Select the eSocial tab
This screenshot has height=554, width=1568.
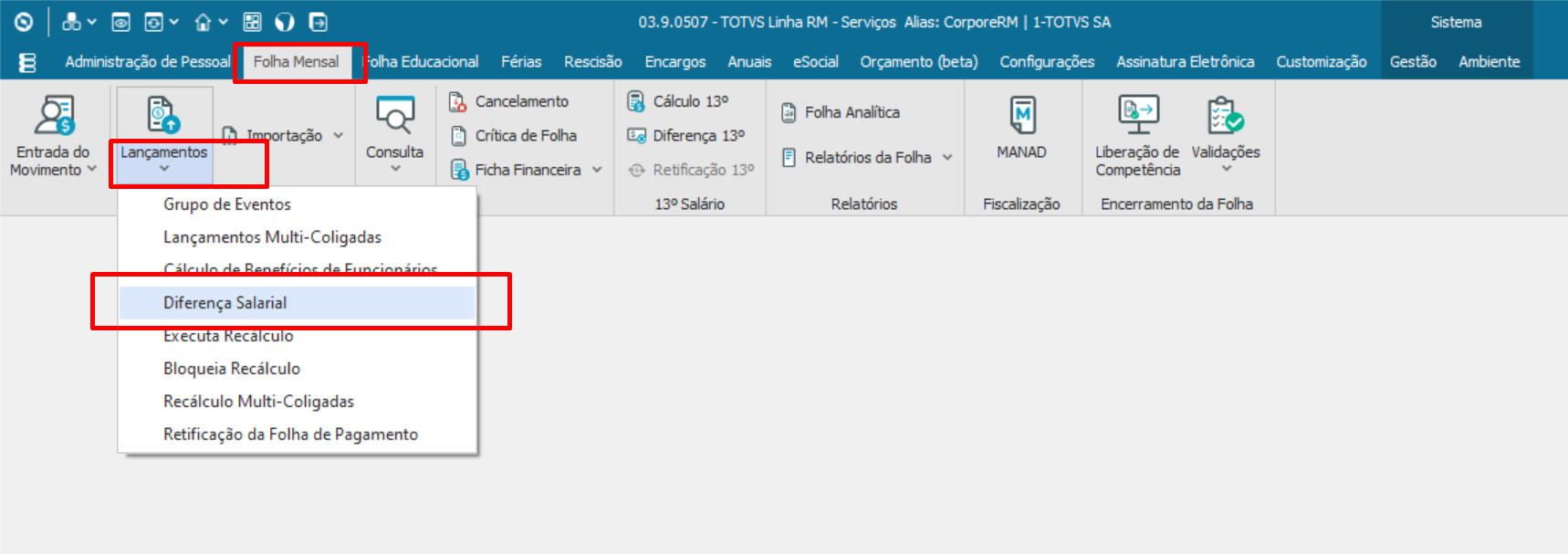(x=815, y=62)
